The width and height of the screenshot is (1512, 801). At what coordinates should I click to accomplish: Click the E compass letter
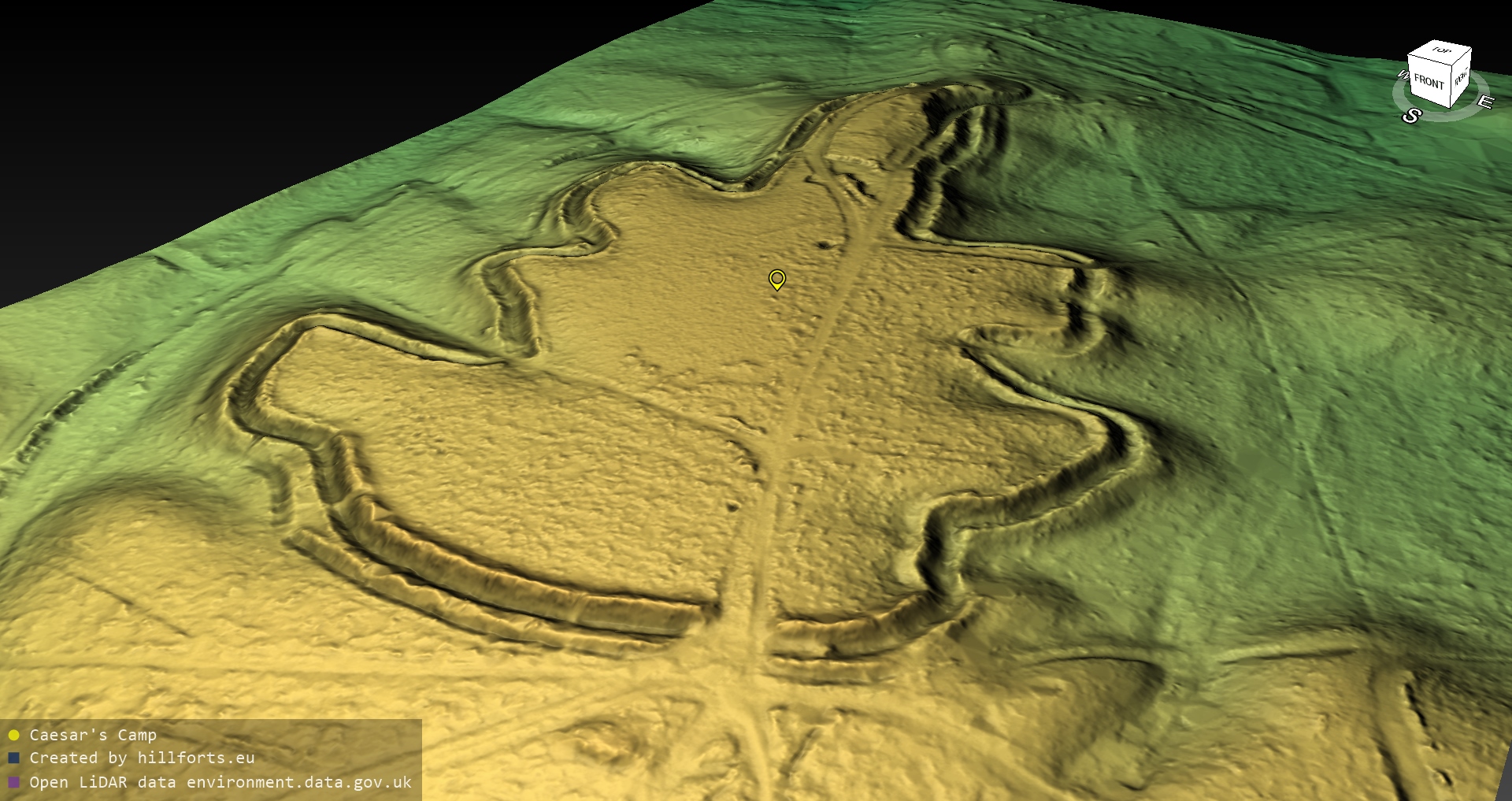(1484, 102)
